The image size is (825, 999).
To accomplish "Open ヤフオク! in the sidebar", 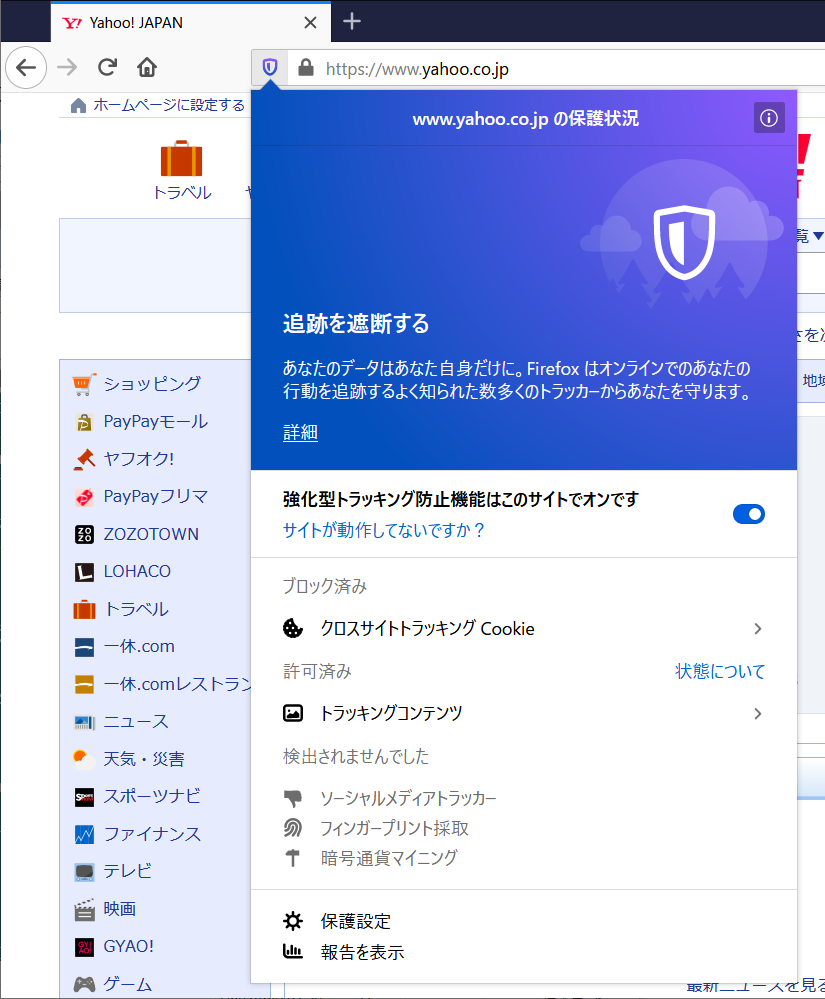I will pyautogui.click(x=138, y=459).
